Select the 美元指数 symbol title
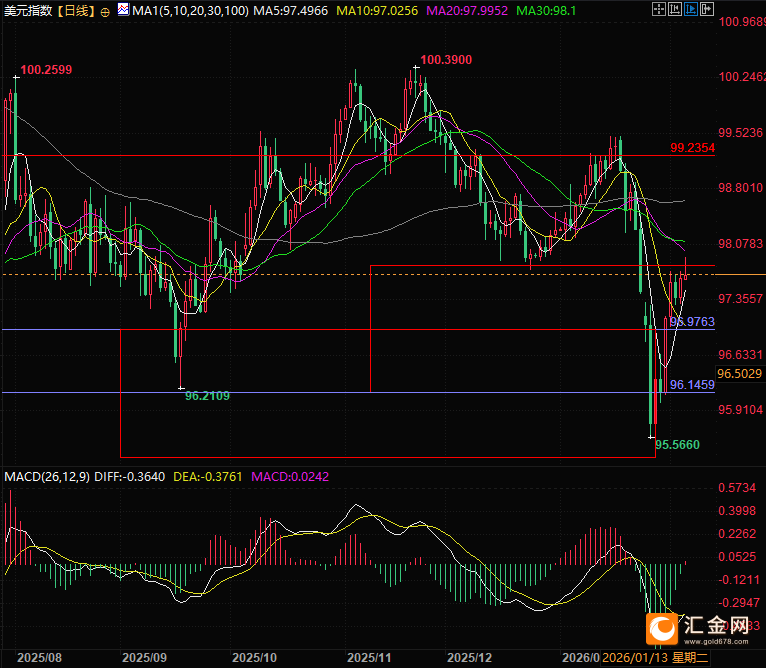 [27, 11]
